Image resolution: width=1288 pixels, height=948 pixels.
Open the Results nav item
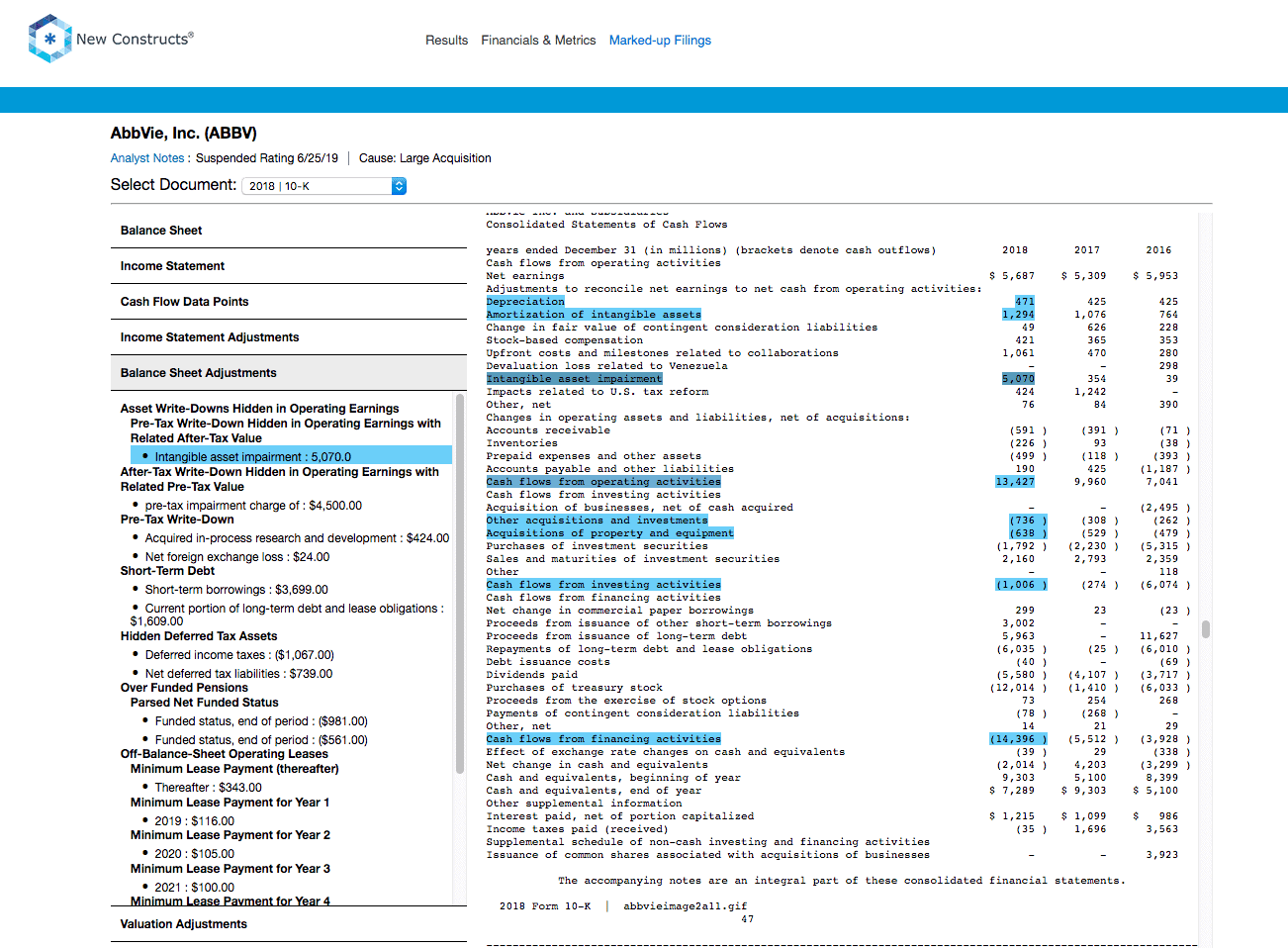[x=446, y=41]
